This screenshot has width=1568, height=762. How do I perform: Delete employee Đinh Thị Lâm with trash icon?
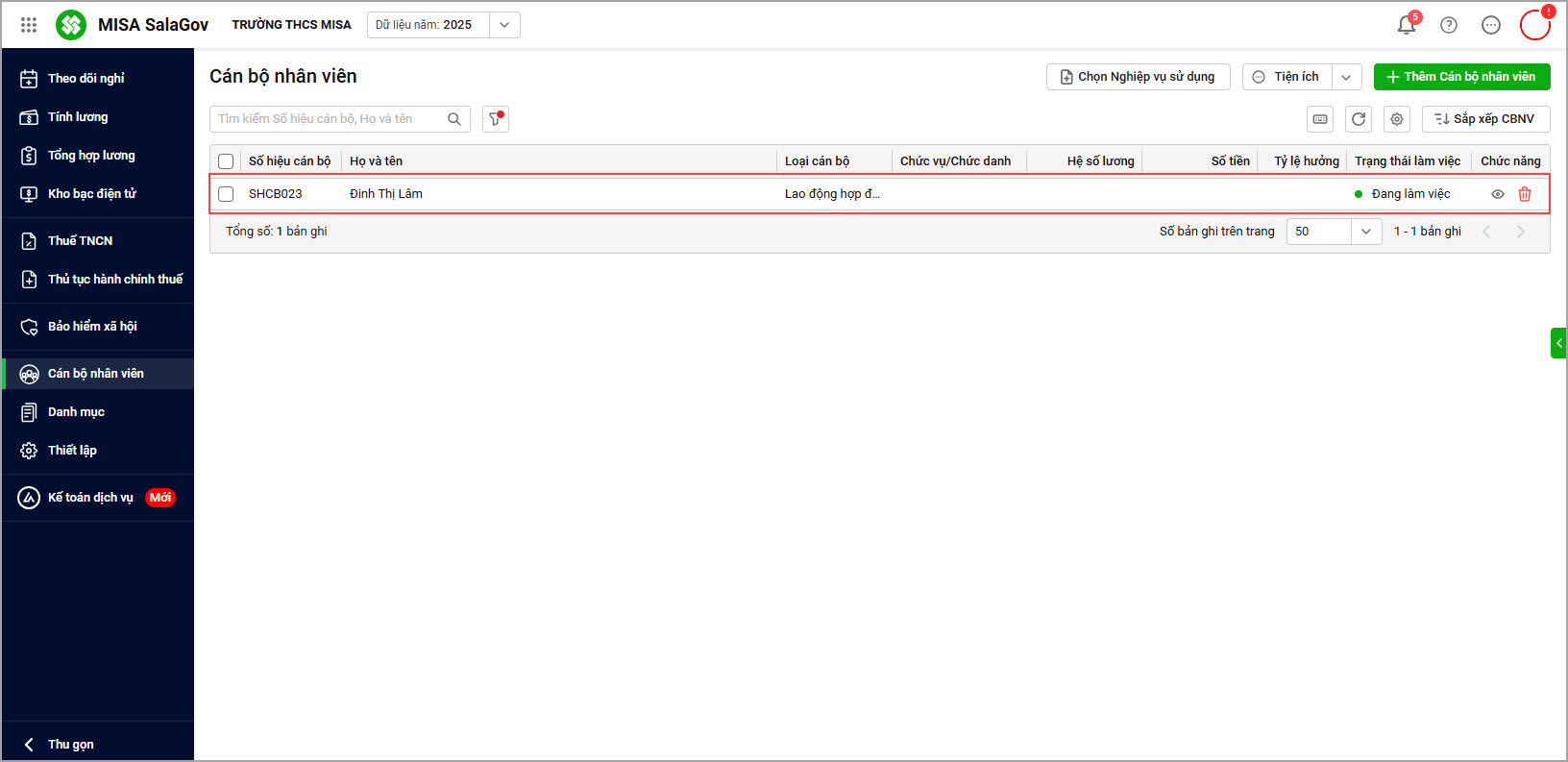(x=1525, y=194)
